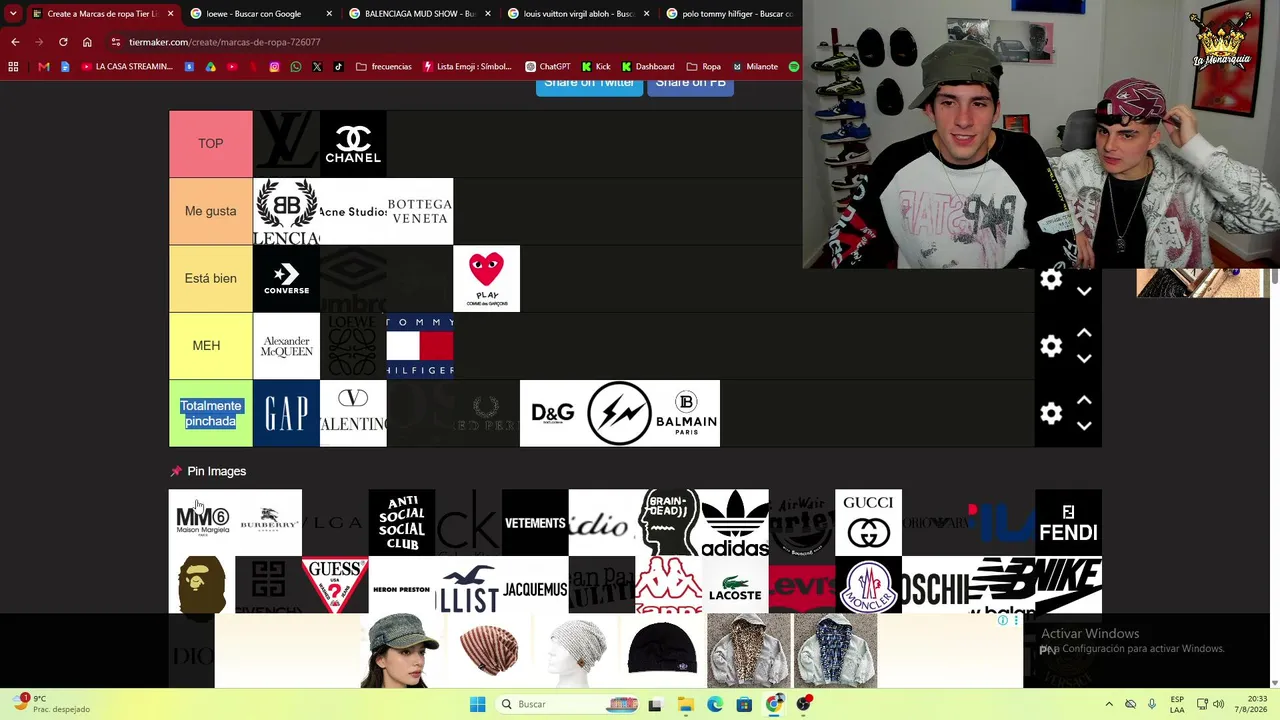Open the Windows Start menu
This screenshot has height=720, width=1280.
pyautogui.click(x=478, y=704)
